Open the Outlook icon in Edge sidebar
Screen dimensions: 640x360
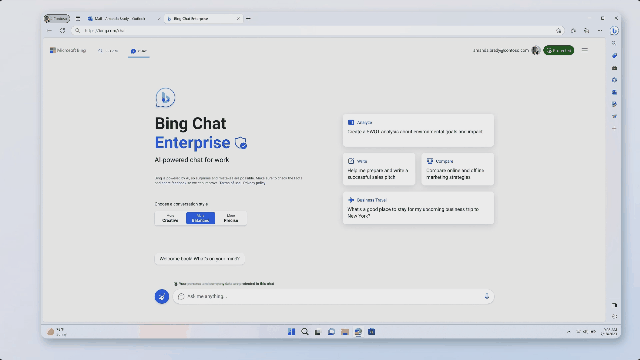point(614,92)
